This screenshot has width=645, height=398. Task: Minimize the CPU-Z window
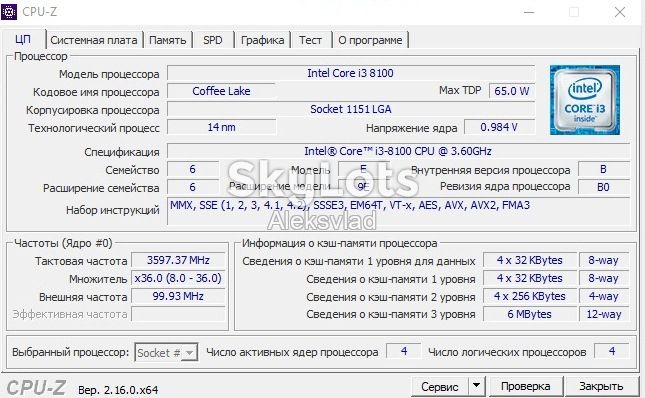529,12
